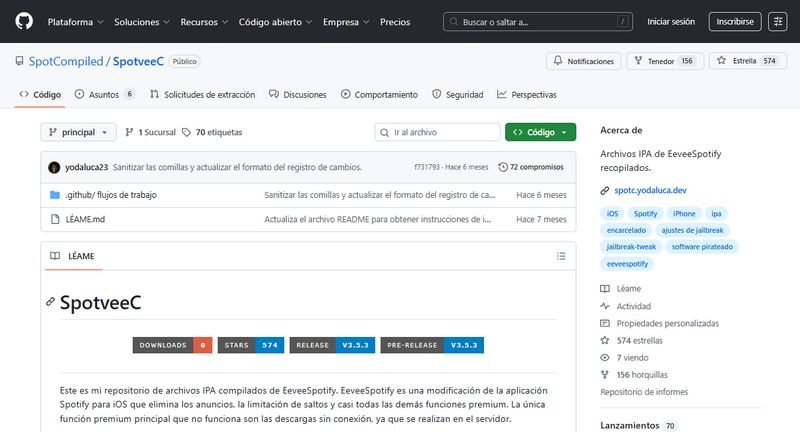Expand the green Código dropdown button

[x=540, y=132]
